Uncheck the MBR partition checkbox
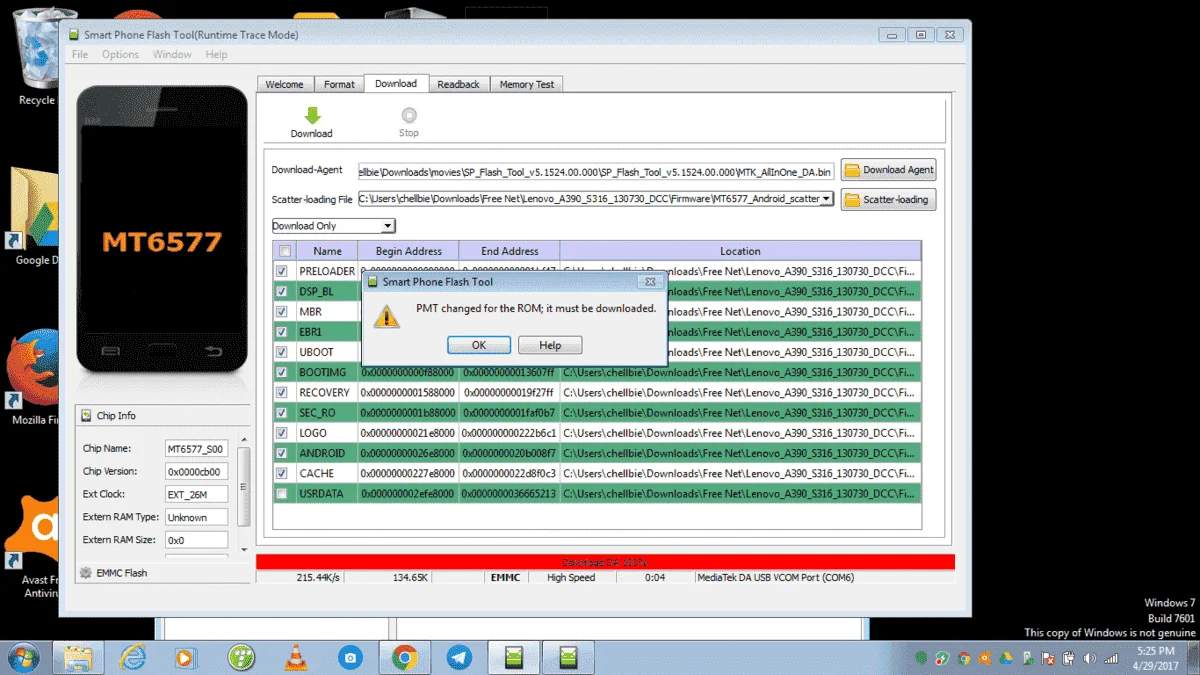Screen dimensions: 1200x675 coord(282,311)
